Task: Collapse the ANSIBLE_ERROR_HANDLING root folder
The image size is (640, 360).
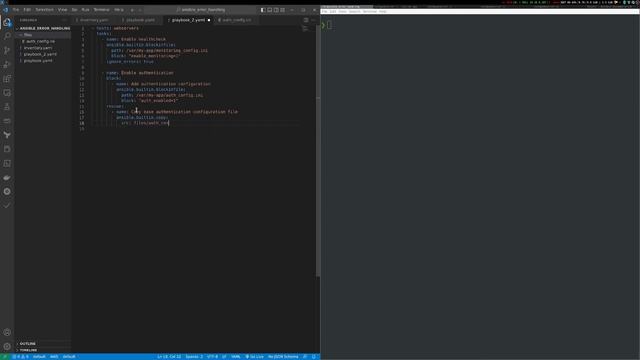Action: pos(43,28)
